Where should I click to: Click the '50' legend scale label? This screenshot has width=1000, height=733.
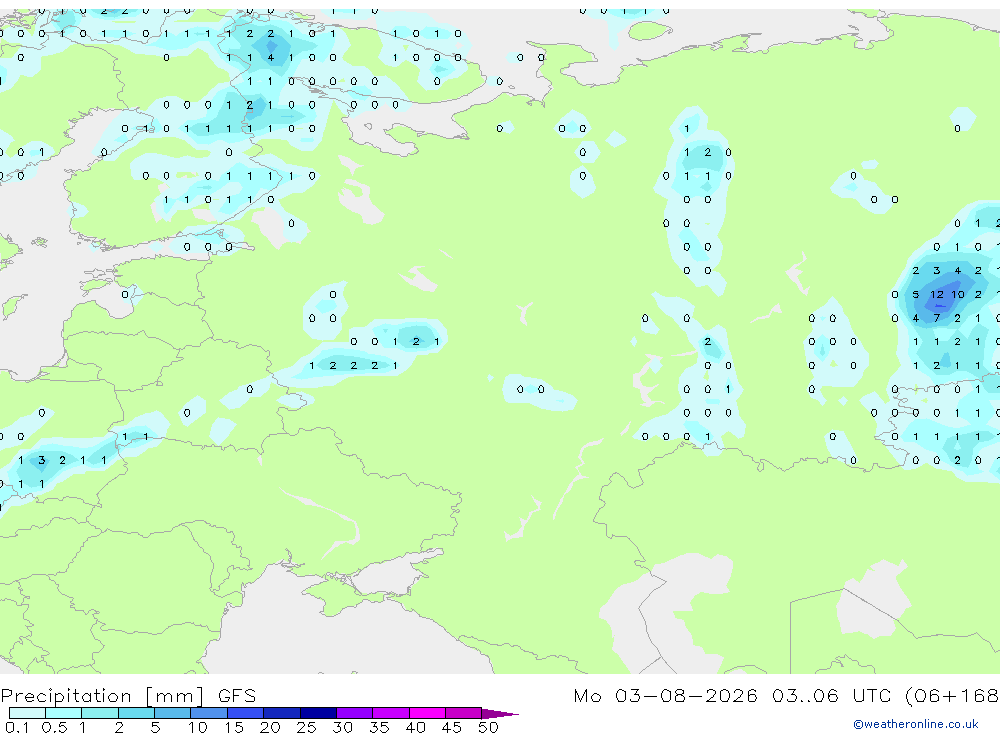pos(488,727)
